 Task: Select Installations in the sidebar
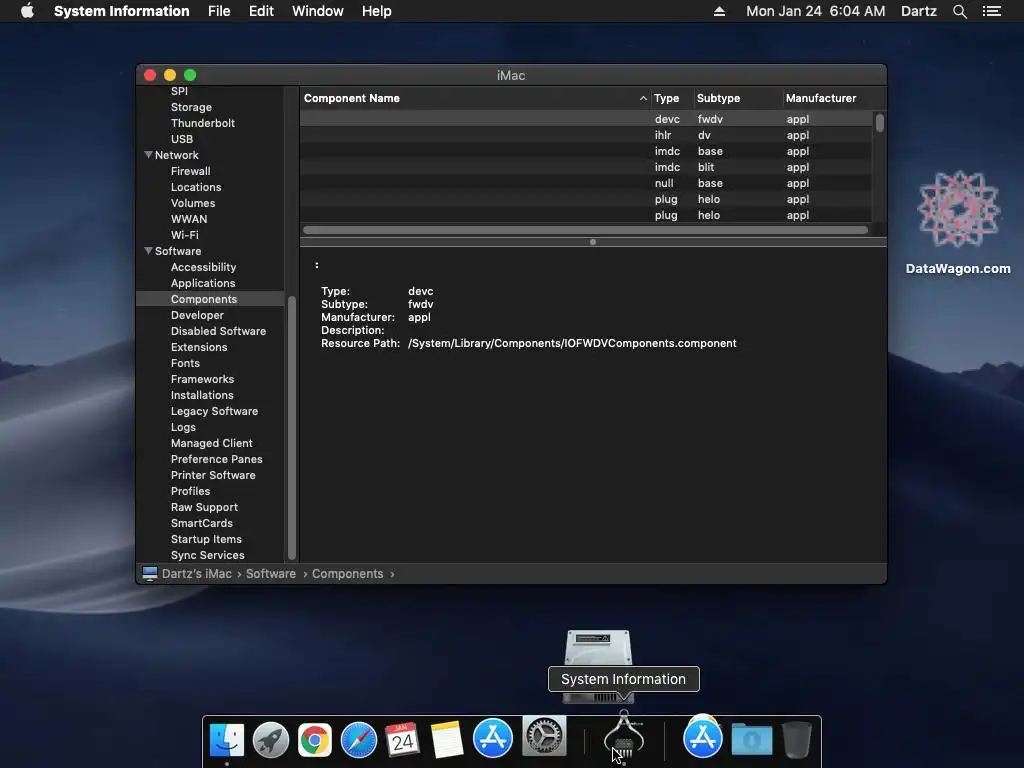pyautogui.click(x=202, y=395)
